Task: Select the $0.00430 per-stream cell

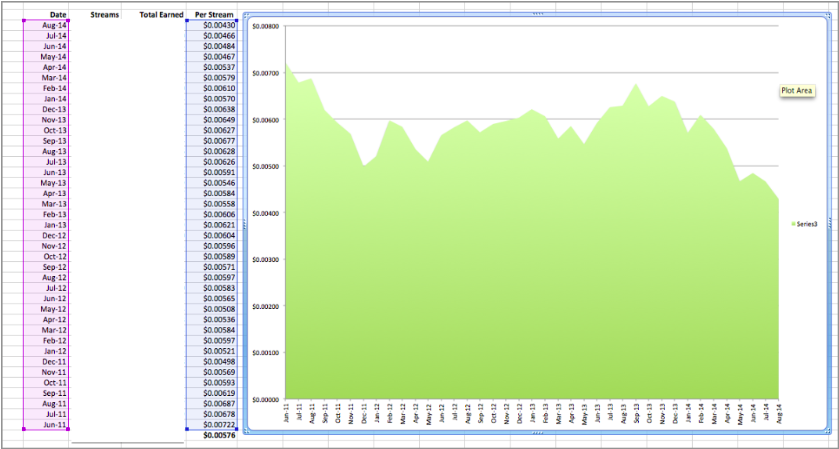Action: click(218, 25)
